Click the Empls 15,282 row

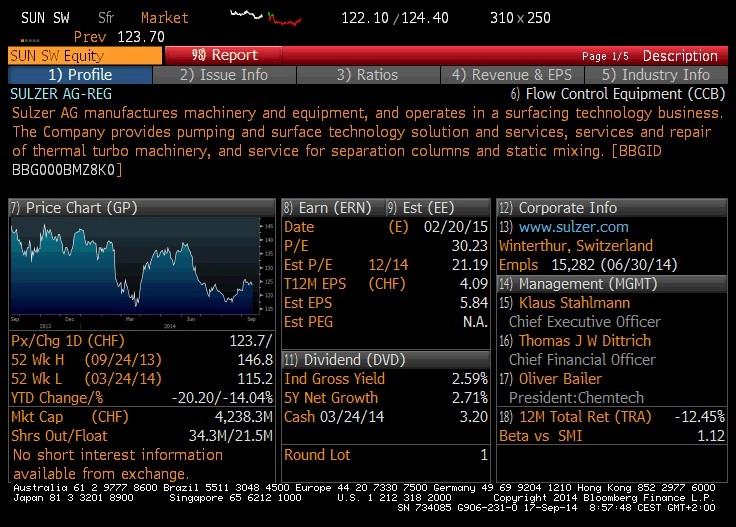coord(588,265)
